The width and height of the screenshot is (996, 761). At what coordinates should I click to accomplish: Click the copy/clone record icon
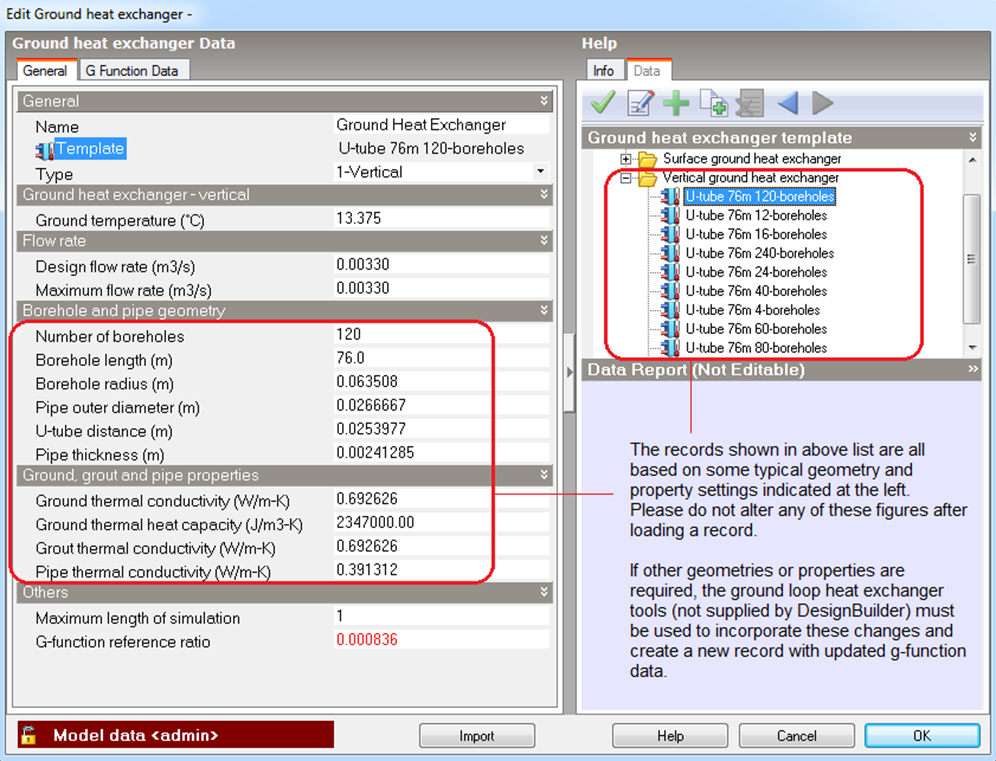click(x=713, y=103)
